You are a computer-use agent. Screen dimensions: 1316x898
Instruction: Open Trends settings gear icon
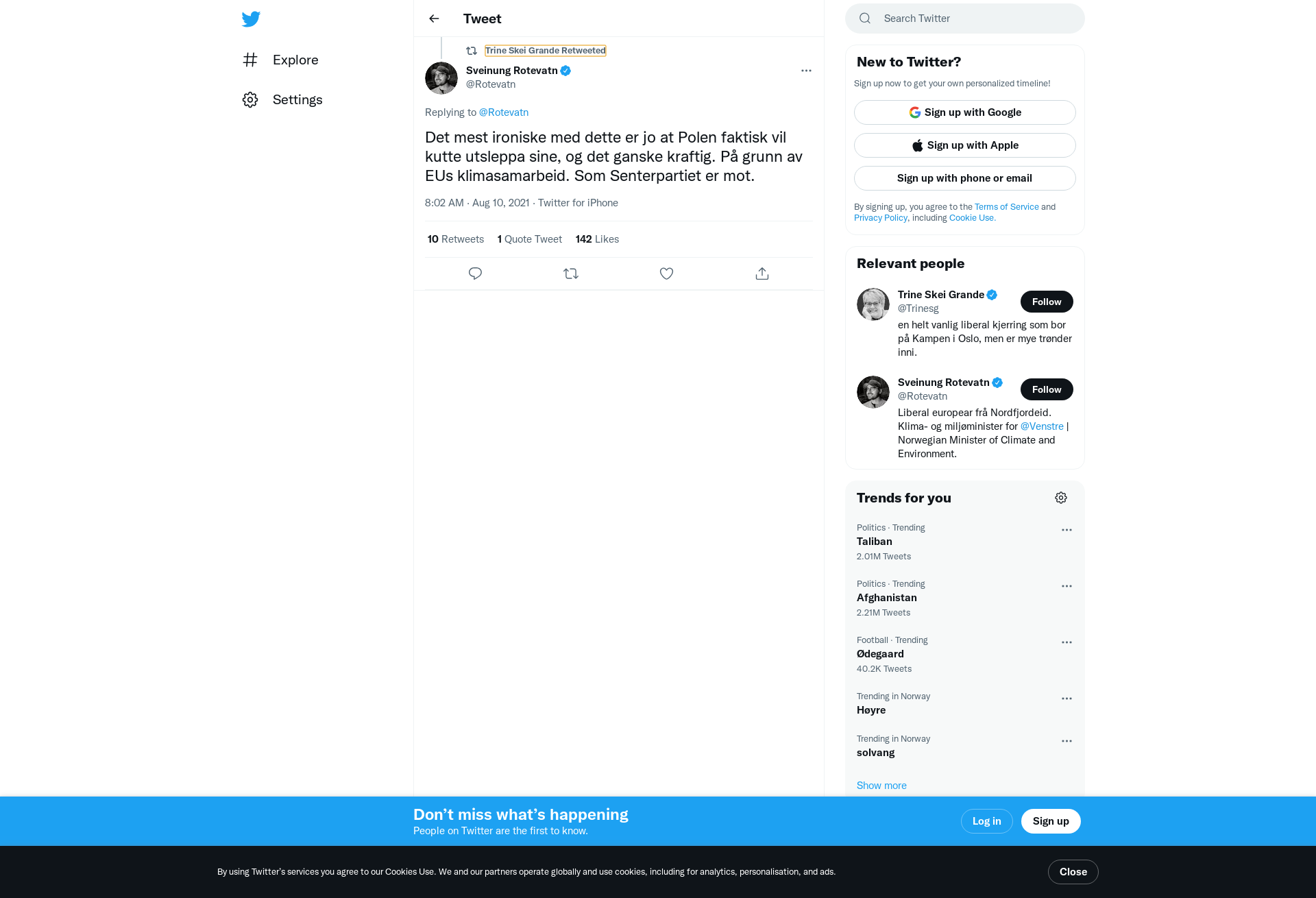click(x=1061, y=498)
